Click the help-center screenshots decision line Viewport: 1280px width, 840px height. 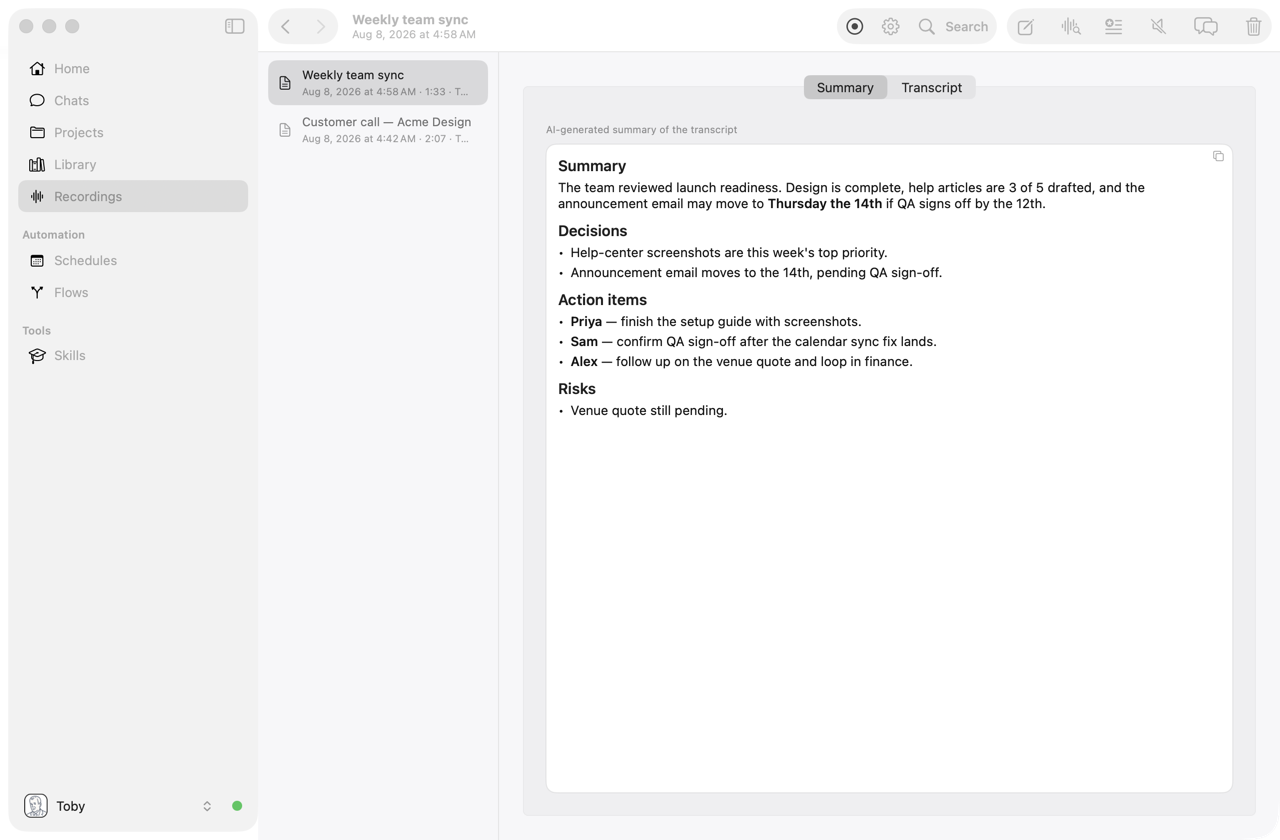[x=729, y=253]
